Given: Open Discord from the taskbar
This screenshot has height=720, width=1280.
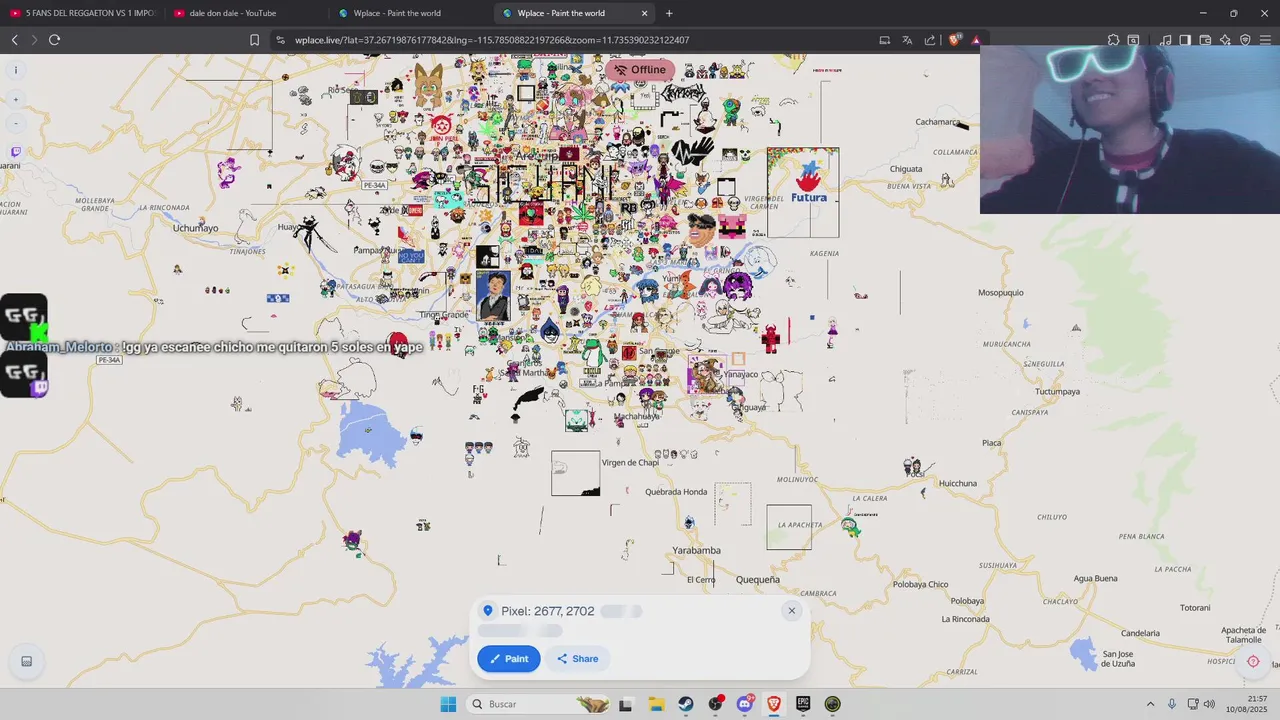Looking at the screenshot, I should [745, 704].
